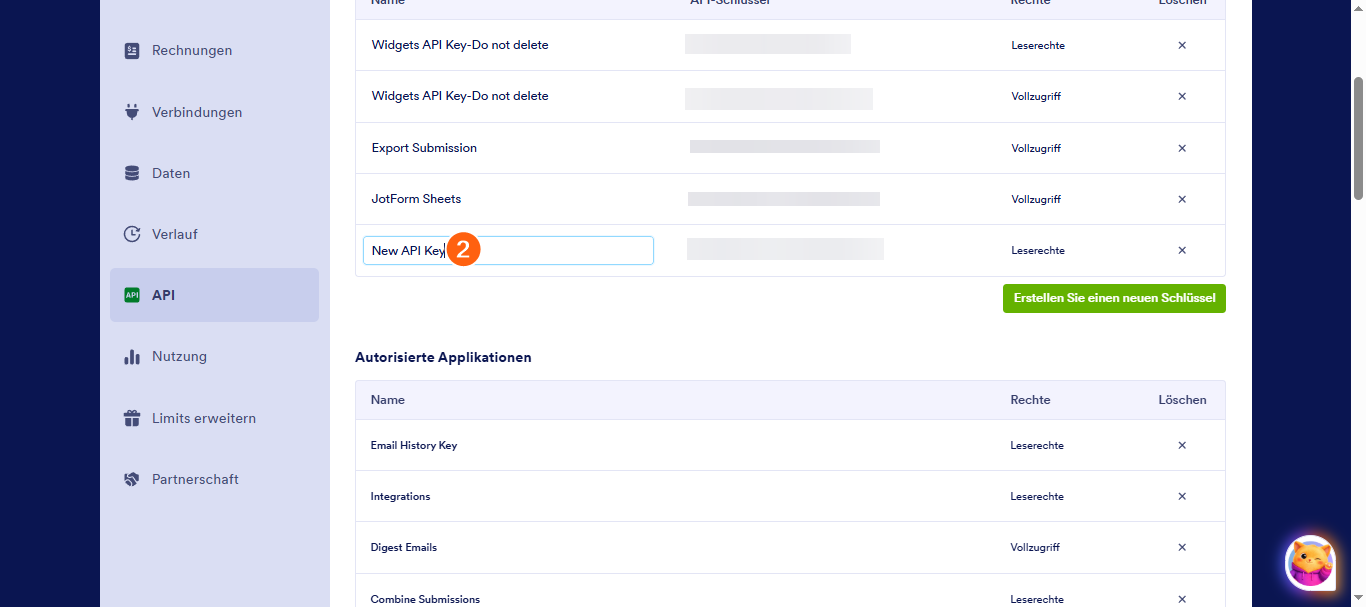Screen dimensions: 1366x607
Task: Click Name header in Autorisierte Applikationen table
Action: coord(388,400)
